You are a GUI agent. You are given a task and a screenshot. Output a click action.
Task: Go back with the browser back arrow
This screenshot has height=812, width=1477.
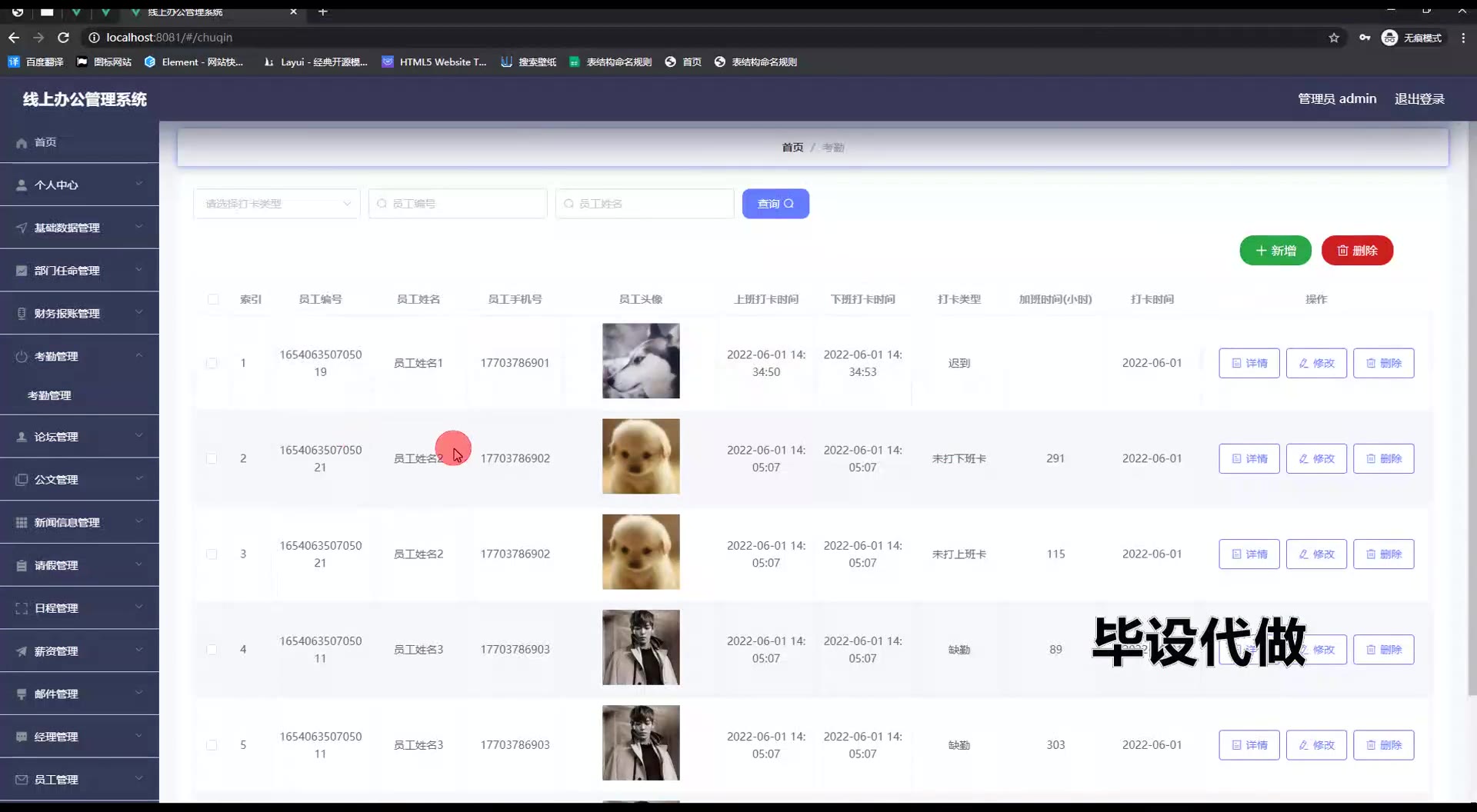14,37
